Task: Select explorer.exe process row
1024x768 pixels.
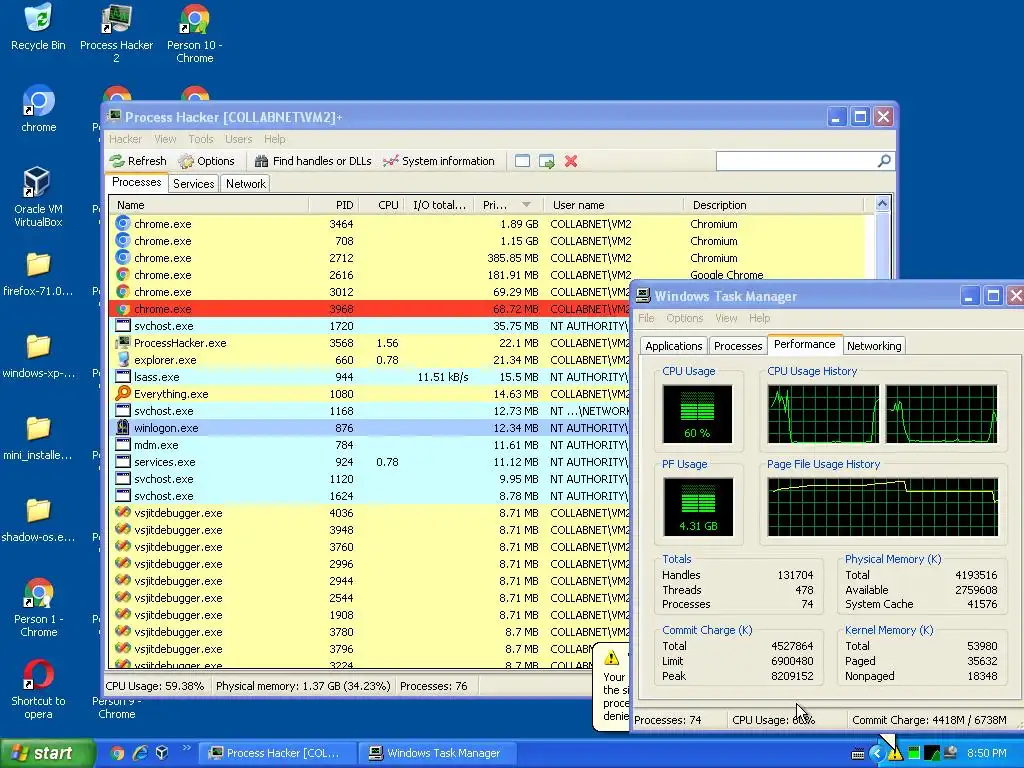Action: pyautogui.click(x=370, y=360)
